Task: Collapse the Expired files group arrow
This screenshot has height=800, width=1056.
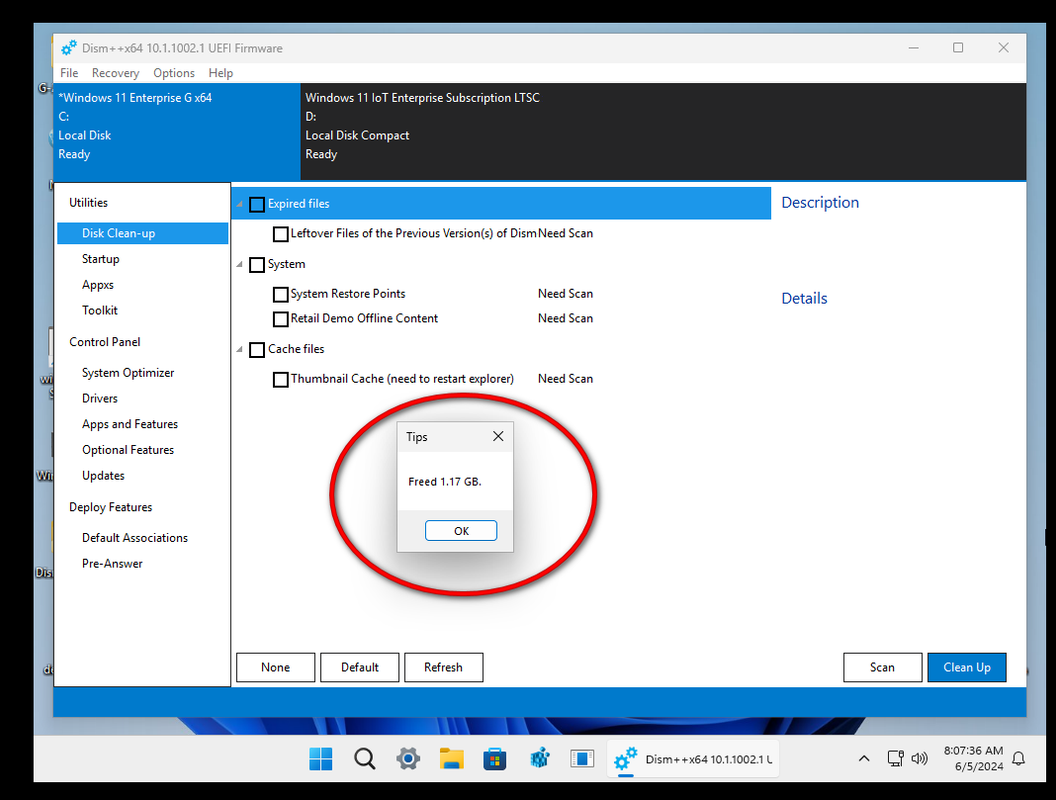Action: click(240, 204)
